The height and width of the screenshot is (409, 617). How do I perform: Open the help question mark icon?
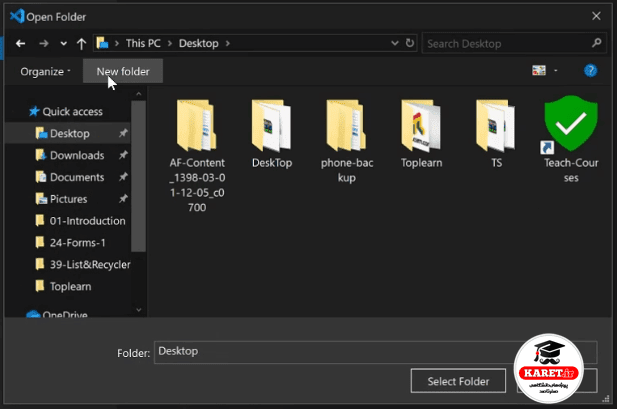tap(590, 71)
